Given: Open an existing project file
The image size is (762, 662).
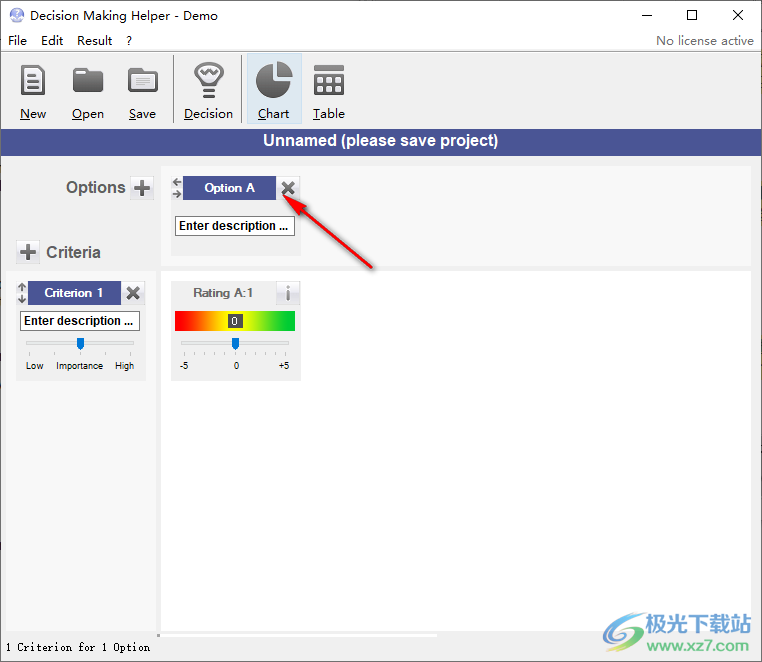Looking at the screenshot, I should coord(88,90).
